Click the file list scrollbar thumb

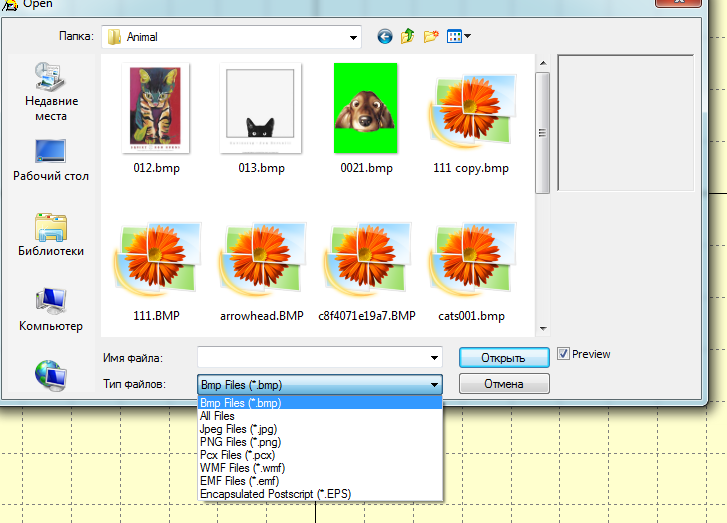coord(542,133)
